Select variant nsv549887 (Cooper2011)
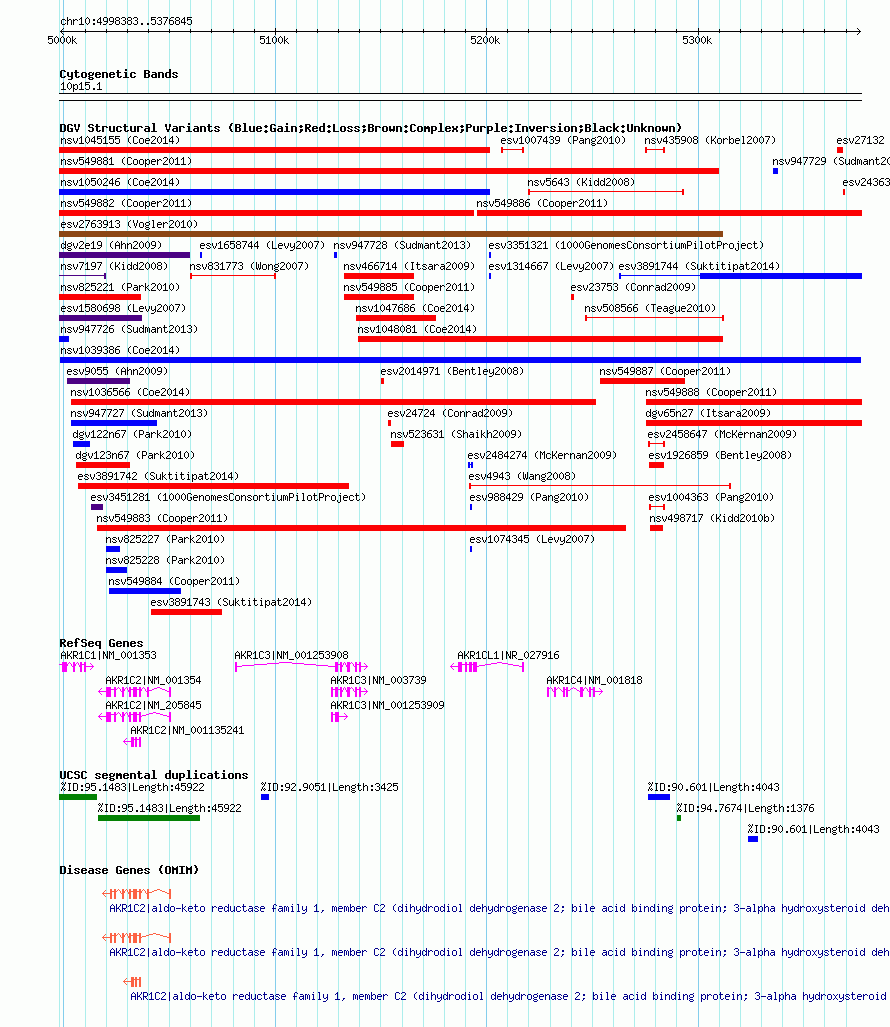 click(x=665, y=371)
